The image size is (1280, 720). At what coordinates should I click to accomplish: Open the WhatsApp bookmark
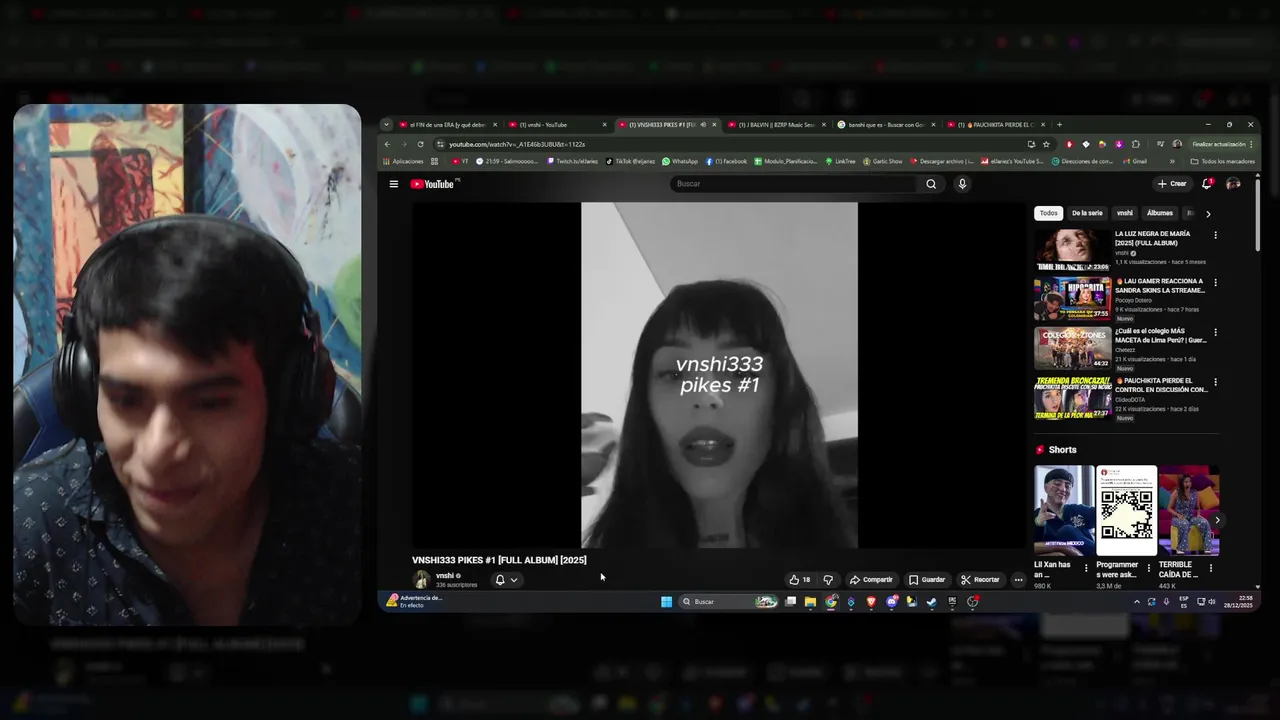point(680,161)
